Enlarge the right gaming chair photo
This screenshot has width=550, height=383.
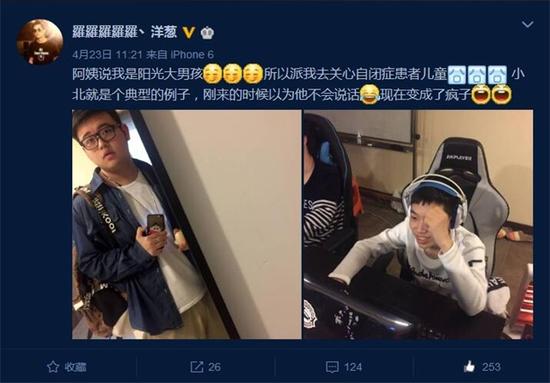point(418,224)
